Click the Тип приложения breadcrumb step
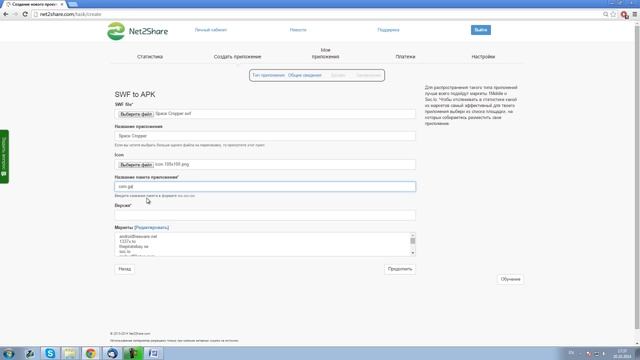The height and width of the screenshot is (360, 640). 268,75
